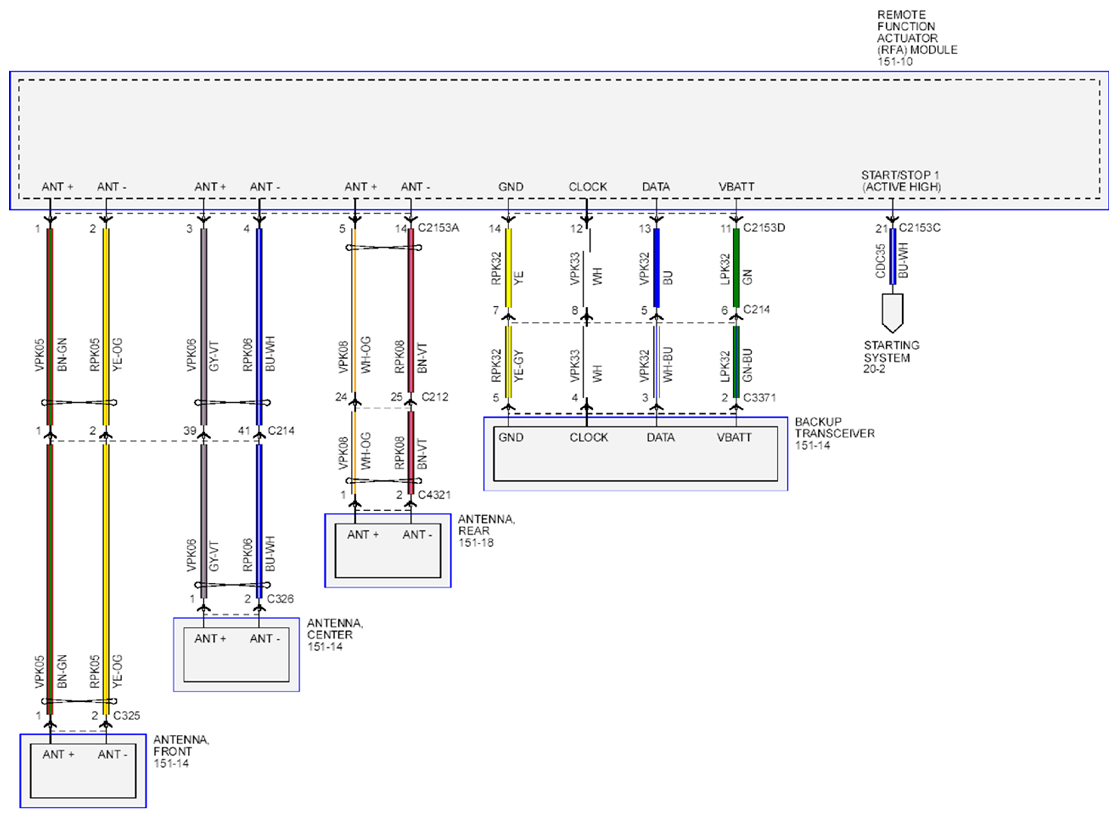Image resolution: width=1118 pixels, height=818 pixels.
Task: Click the C214 label next to pin 41
Action: click(x=281, y=431)
